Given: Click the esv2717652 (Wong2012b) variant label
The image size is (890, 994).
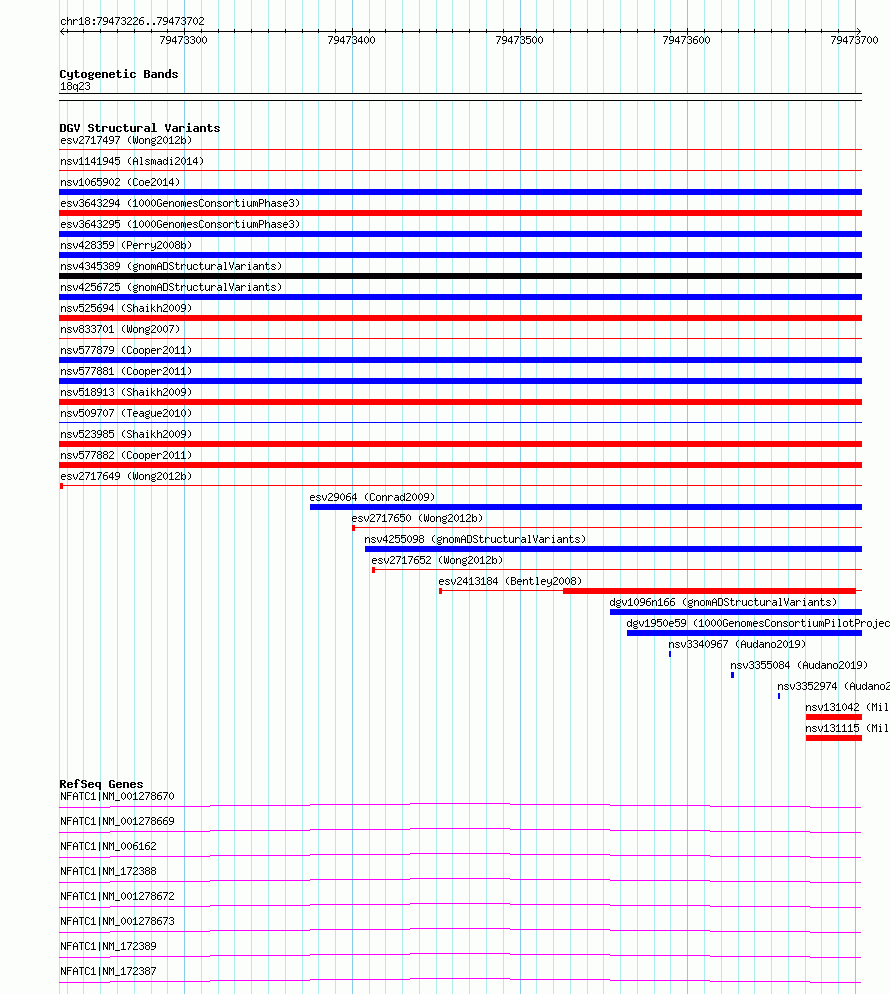Looking at the screenshot, I should pyautogui.click(x=437, y=560).
